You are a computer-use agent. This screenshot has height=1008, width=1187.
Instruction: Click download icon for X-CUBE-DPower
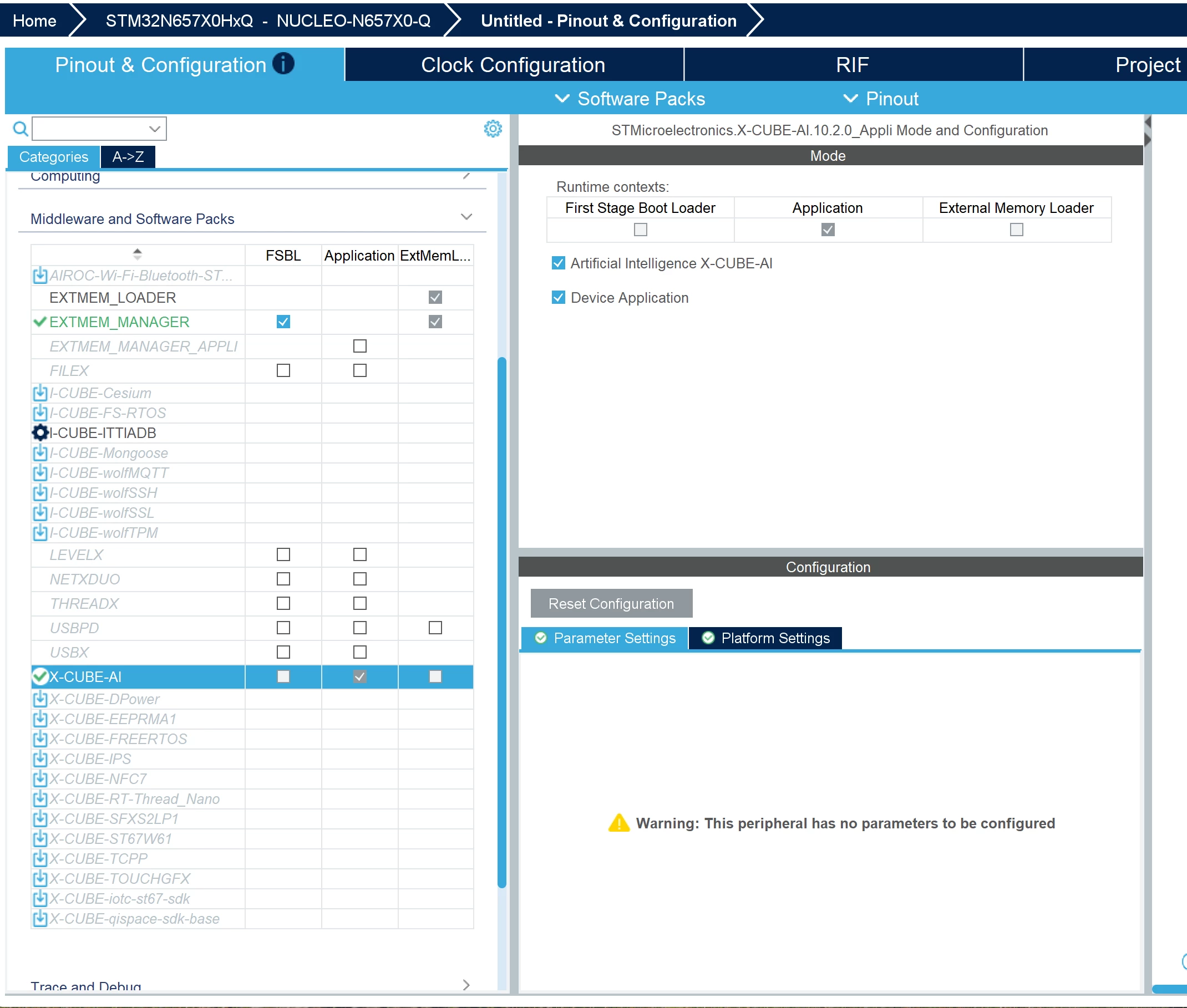40,699
